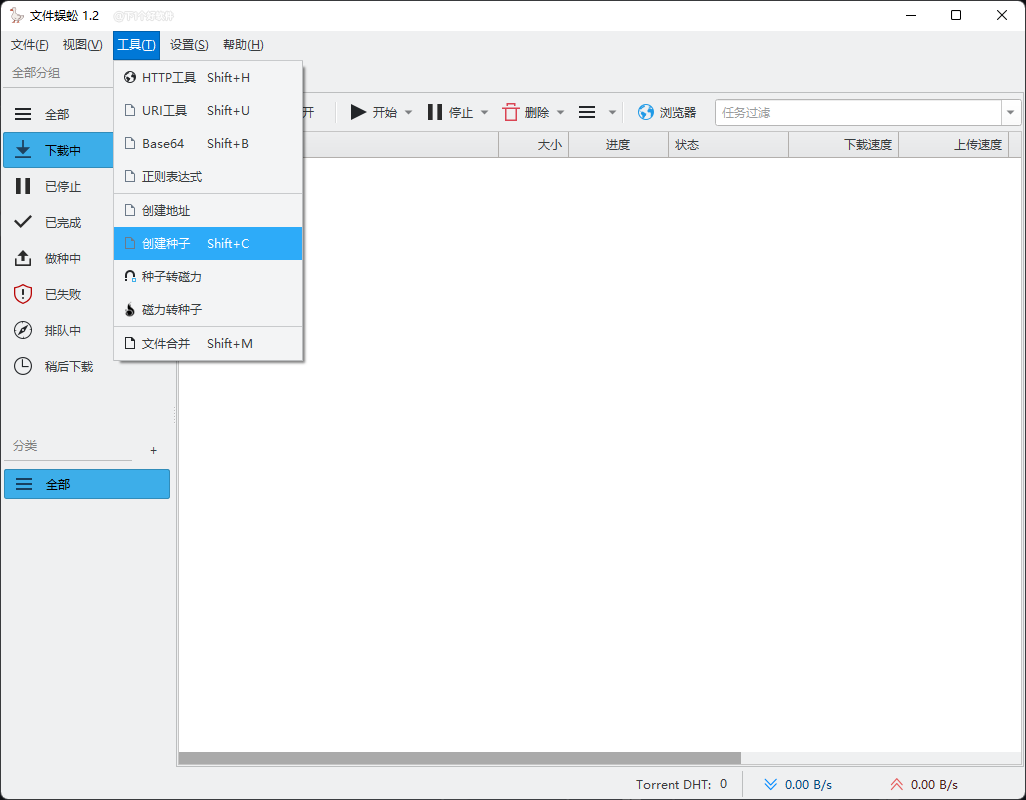Click the Torrent DHT: 0 status text

[681, 784]
